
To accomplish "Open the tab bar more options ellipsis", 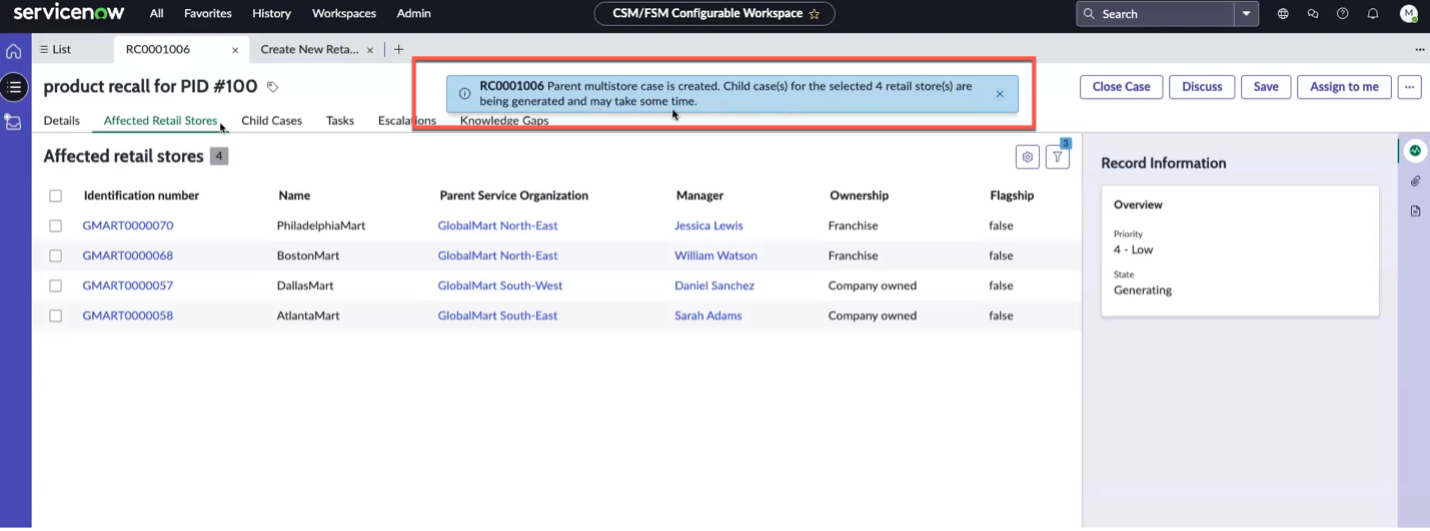I will (1419, 49).
